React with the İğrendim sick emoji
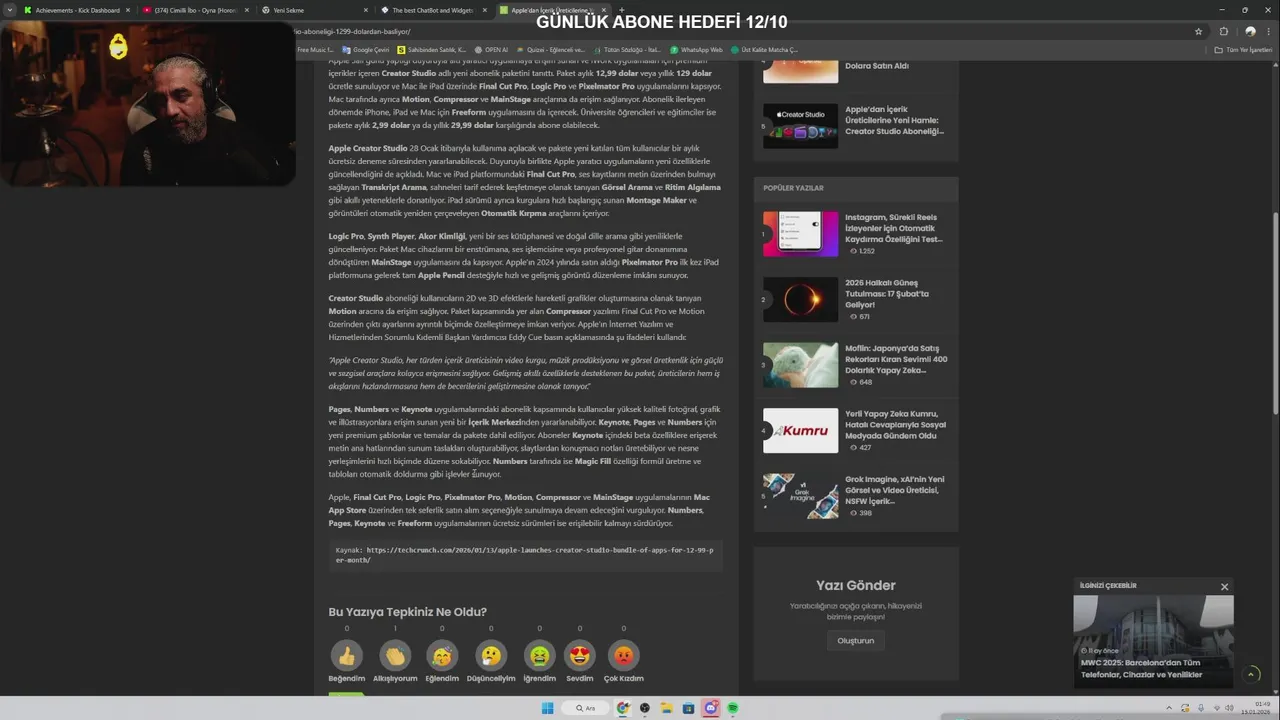 pyautogui.click(x=539, y=656)
